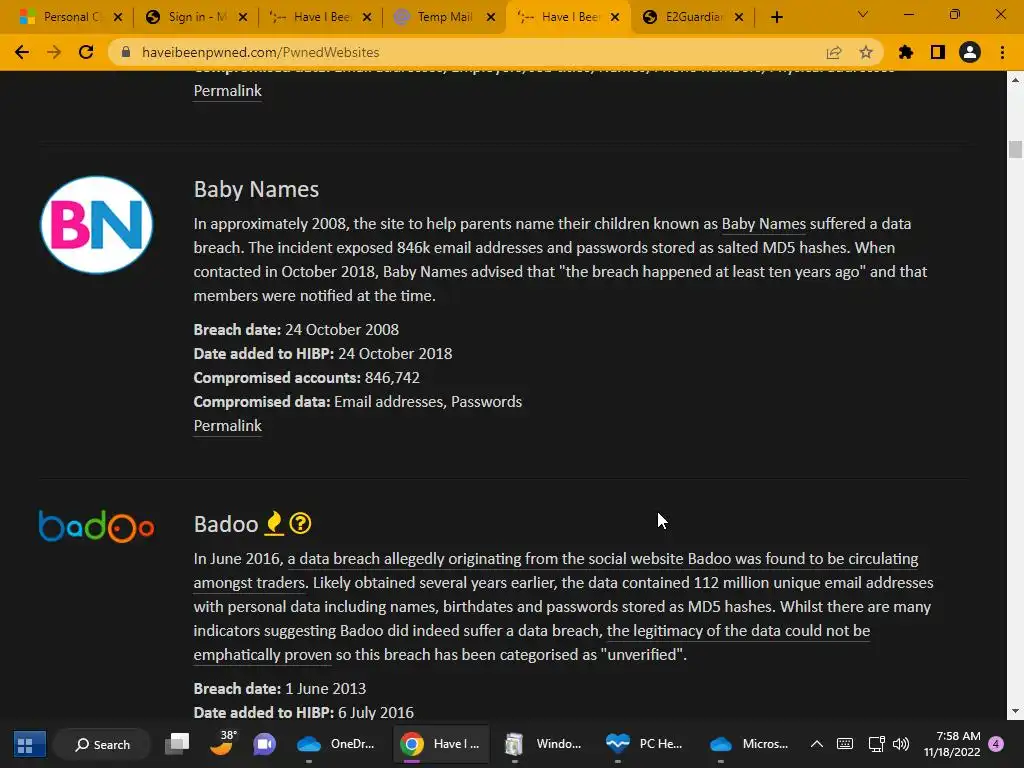The image size is (1024, 768).
Task: Open the volume speaker tray icon
Action: click(x=901, y=744)
